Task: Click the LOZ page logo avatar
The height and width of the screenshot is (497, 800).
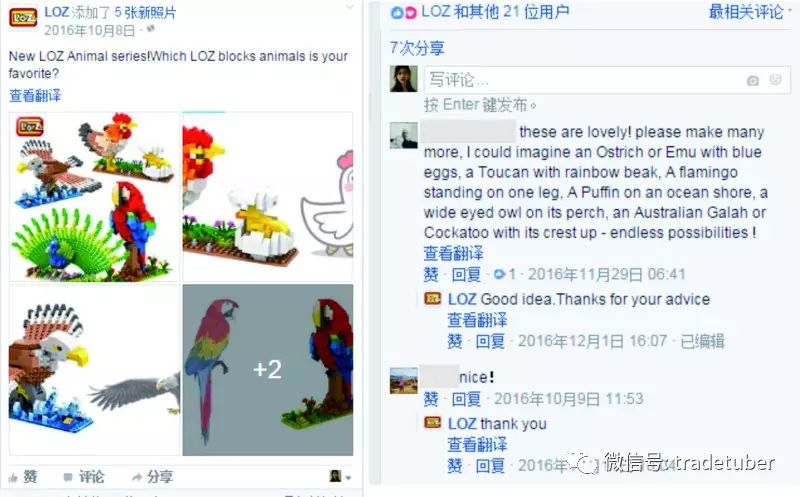Action: point(23,18)
